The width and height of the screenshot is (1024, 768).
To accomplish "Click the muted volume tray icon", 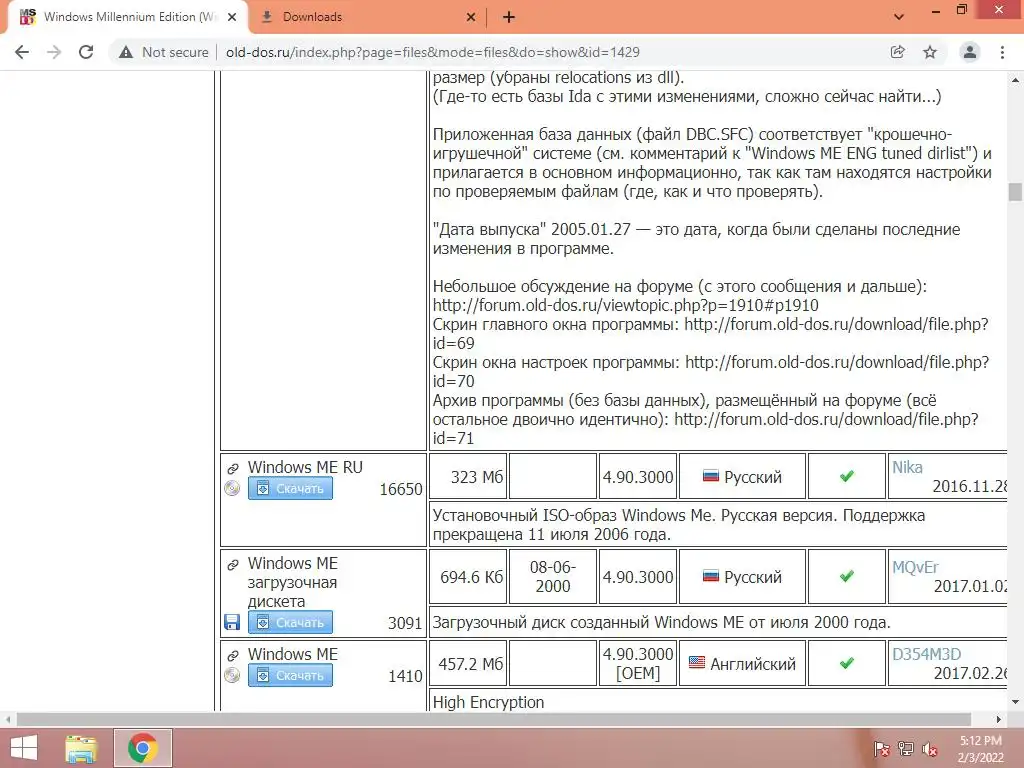I will (x=930, y=749).
